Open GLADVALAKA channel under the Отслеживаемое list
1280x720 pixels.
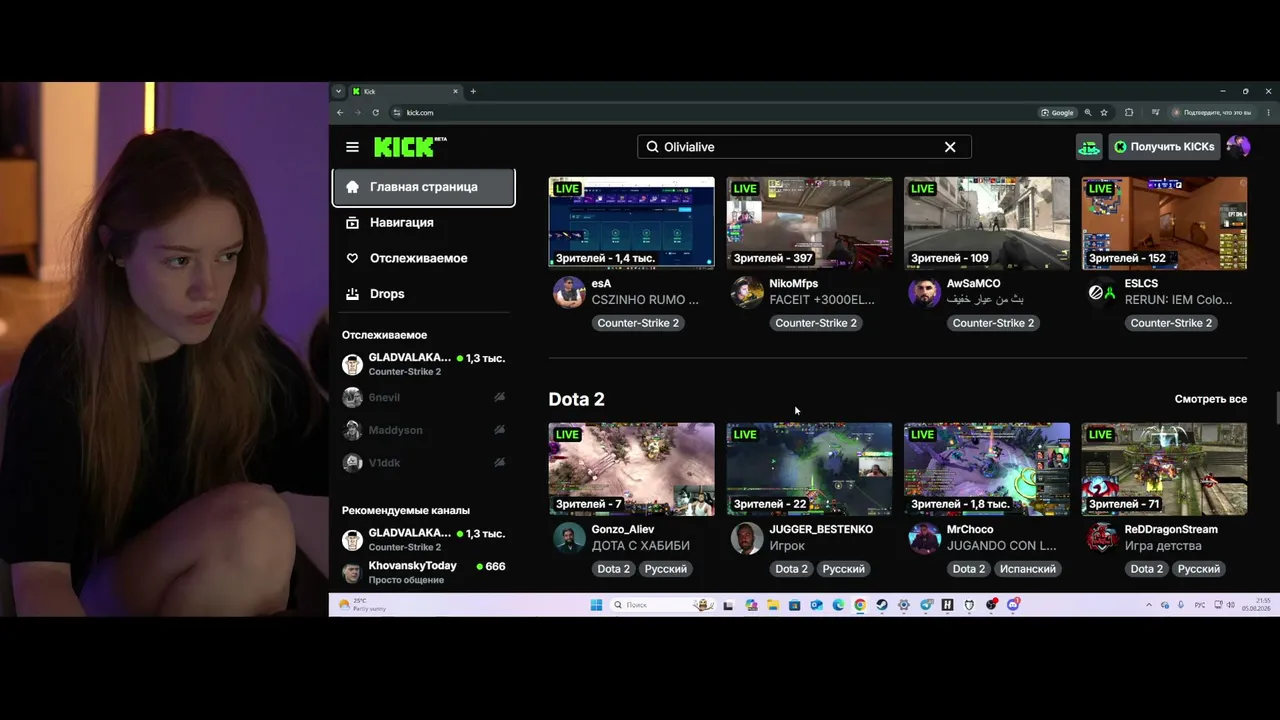423,364
